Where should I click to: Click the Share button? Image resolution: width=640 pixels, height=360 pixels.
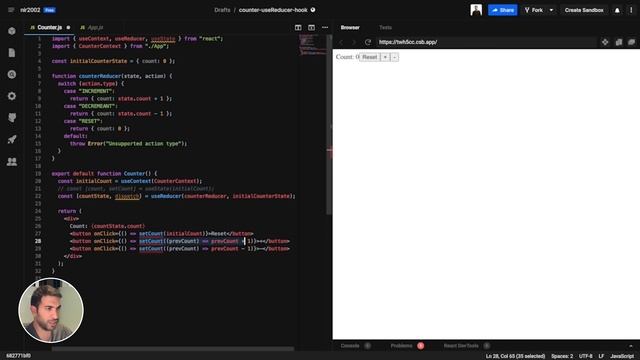pos(502,10)
